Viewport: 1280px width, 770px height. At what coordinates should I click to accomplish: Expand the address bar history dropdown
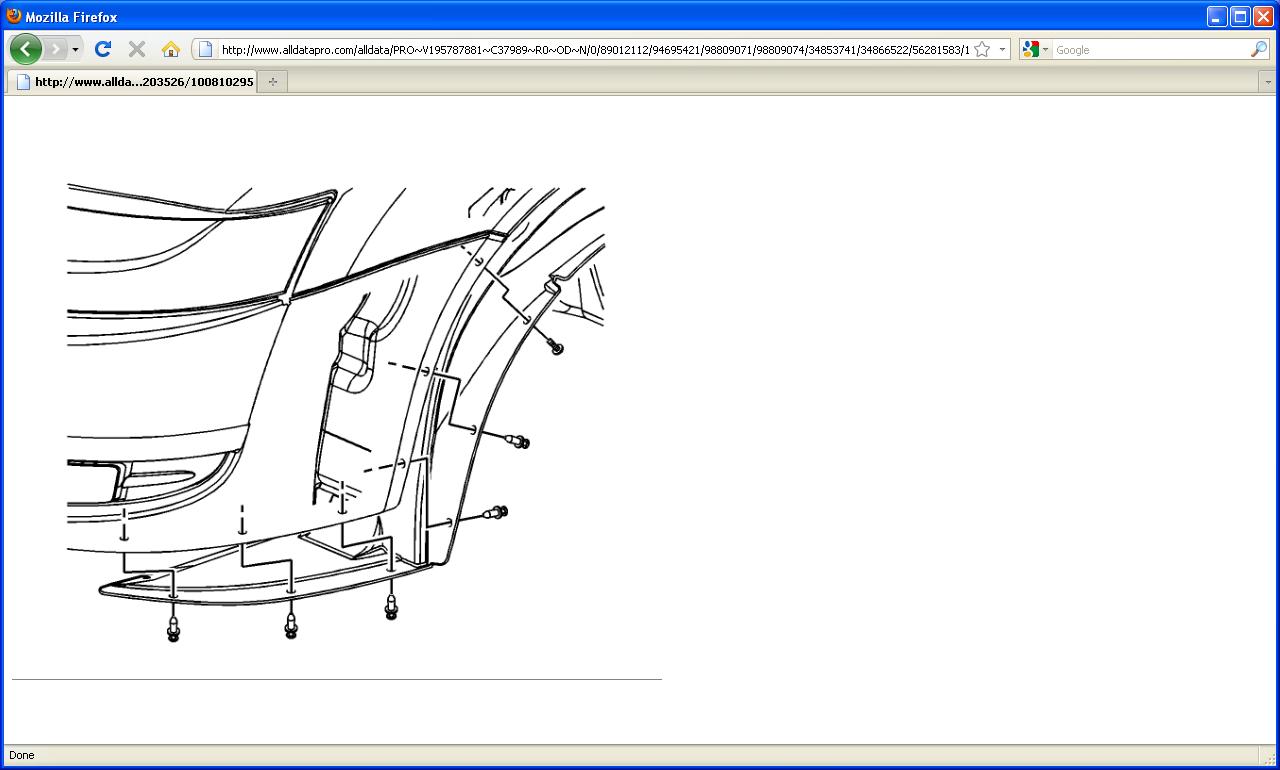coord(1002,49)
